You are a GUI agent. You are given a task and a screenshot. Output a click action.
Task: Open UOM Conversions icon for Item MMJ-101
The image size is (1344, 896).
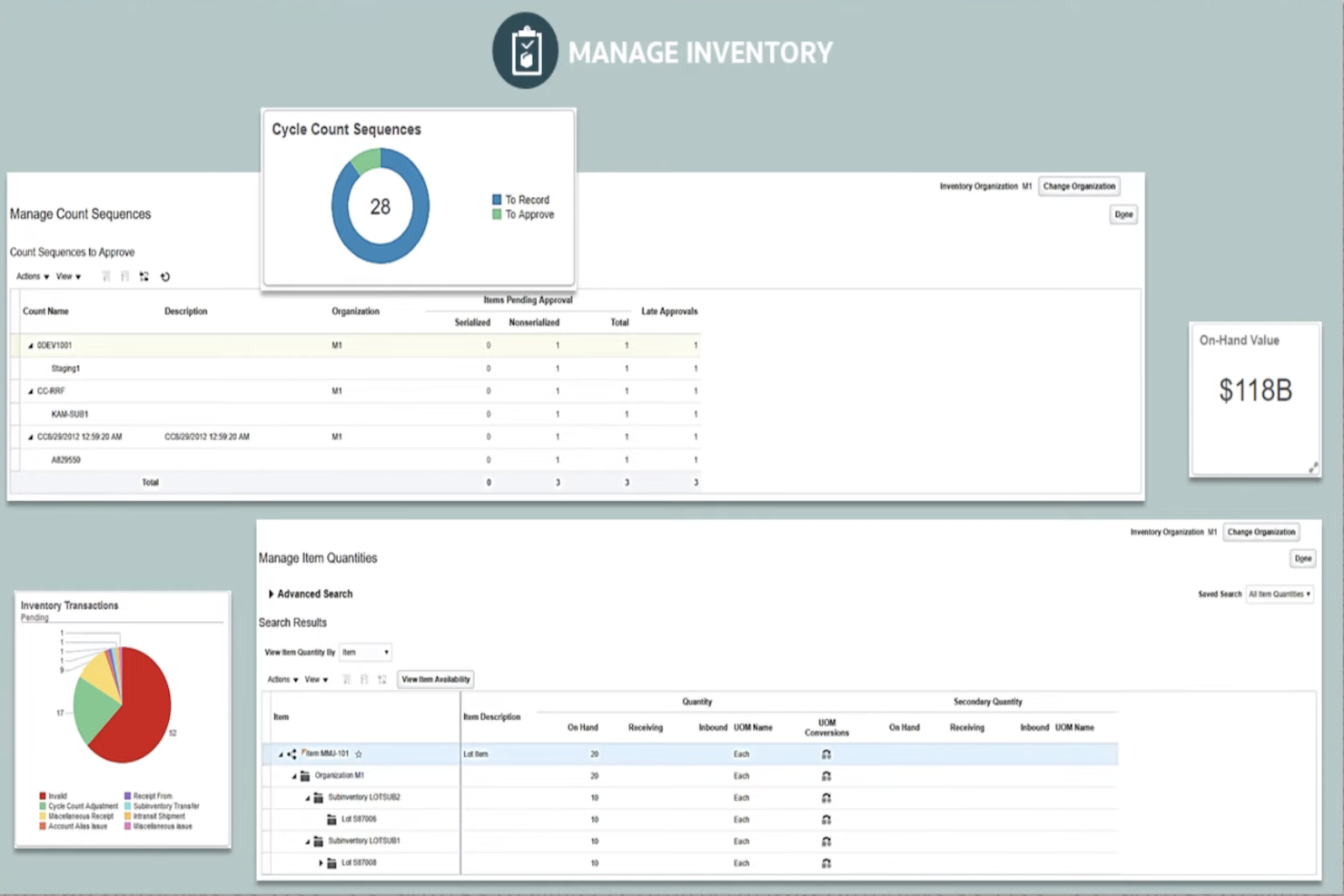pyautogui.click(x=826, y=753)
